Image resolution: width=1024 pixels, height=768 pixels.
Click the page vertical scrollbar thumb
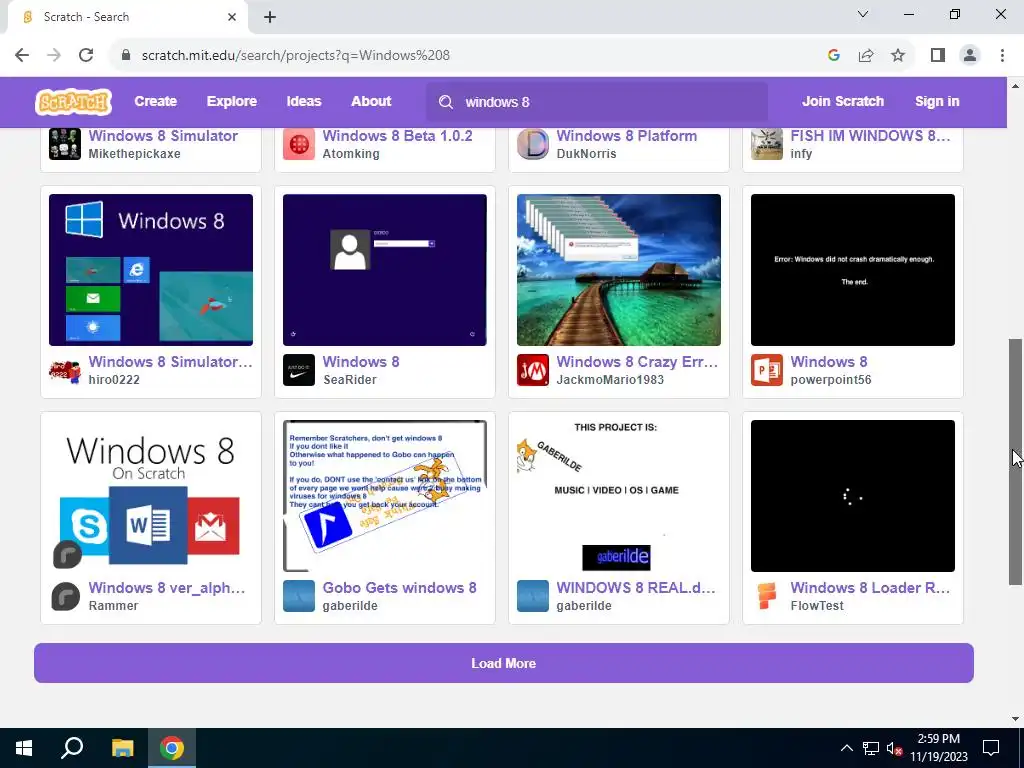(1015, 462)
